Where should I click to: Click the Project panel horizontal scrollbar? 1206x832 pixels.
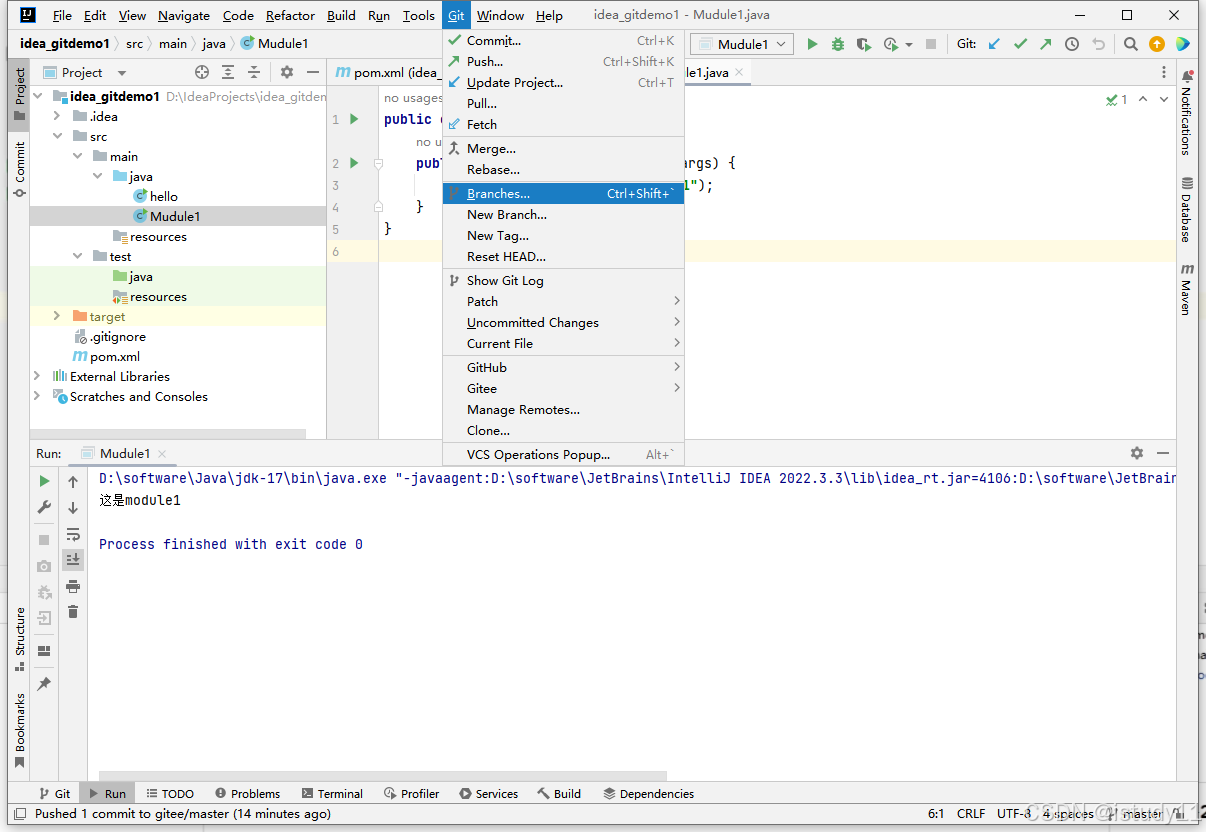point(168,434)
